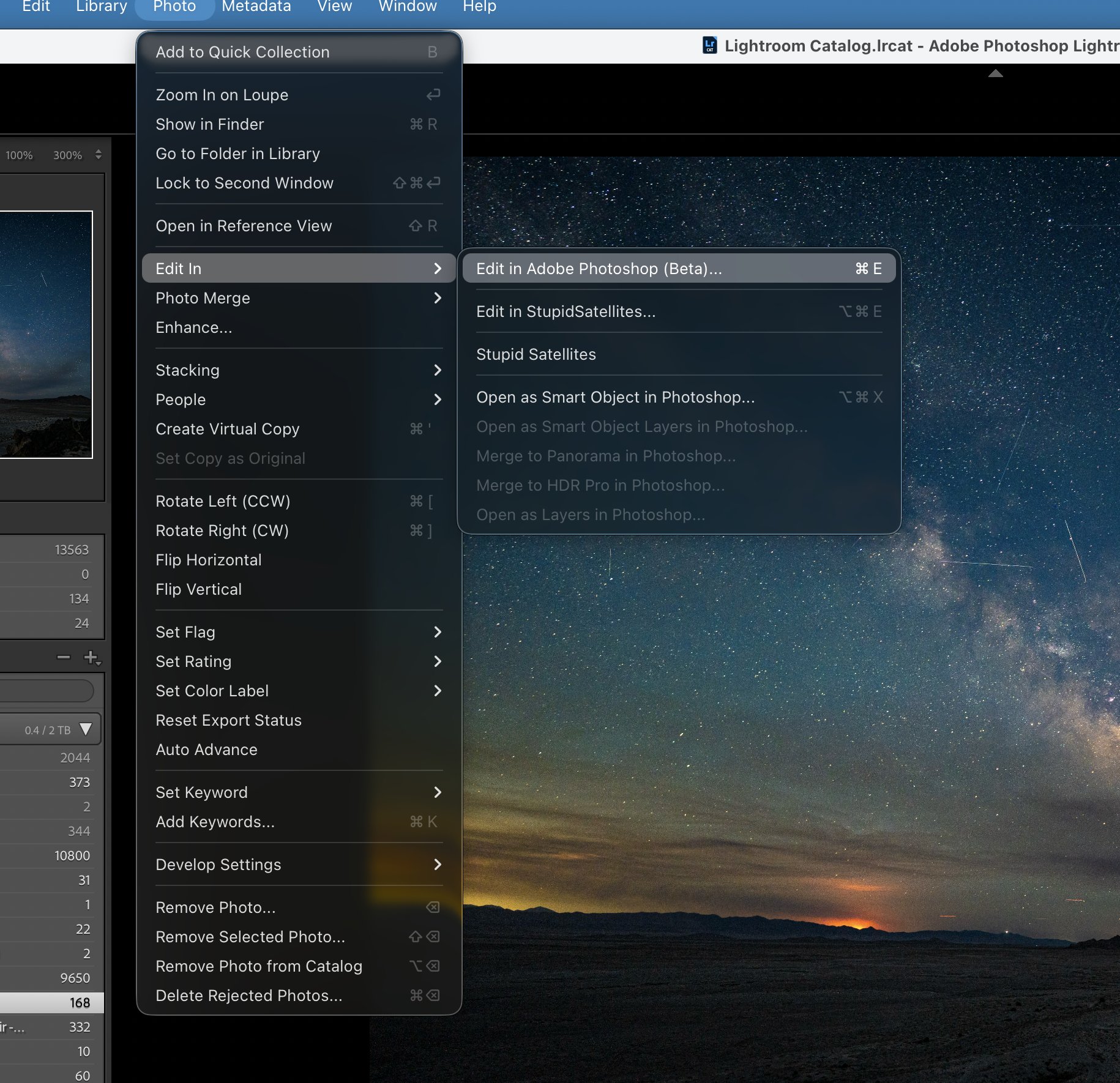Image resolution: width=1120 pixels, height=1083 pixels.
Task: Set Navigator zoom to 100%
Action: click(x=19, y=155)
